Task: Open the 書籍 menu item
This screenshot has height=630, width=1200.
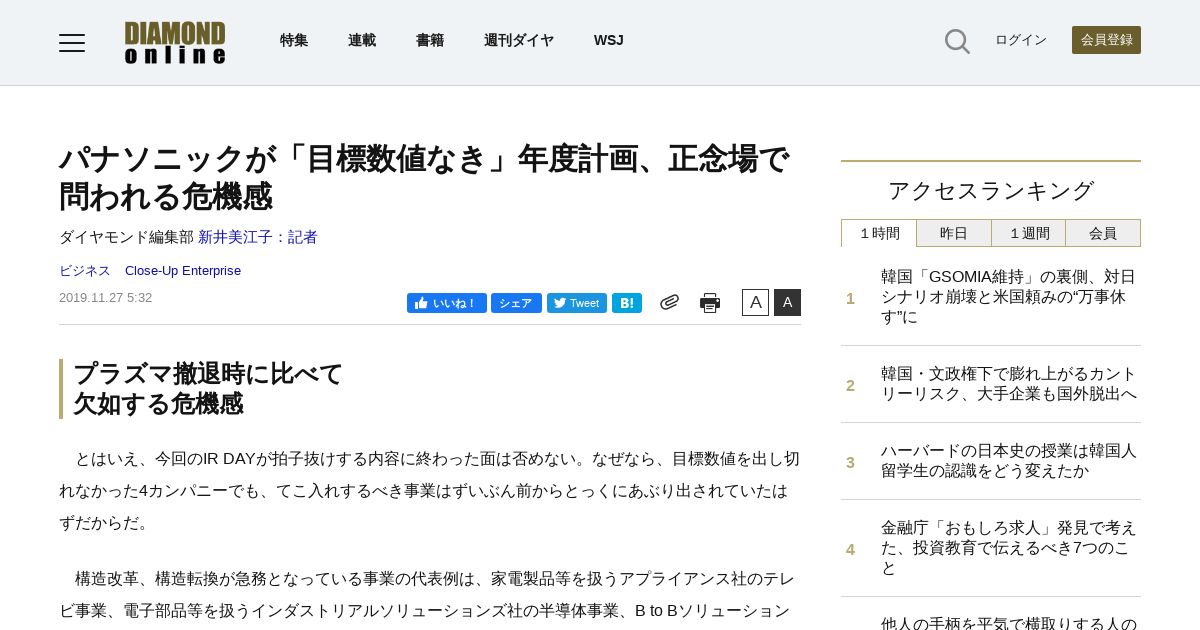Action: click(430, 40)
